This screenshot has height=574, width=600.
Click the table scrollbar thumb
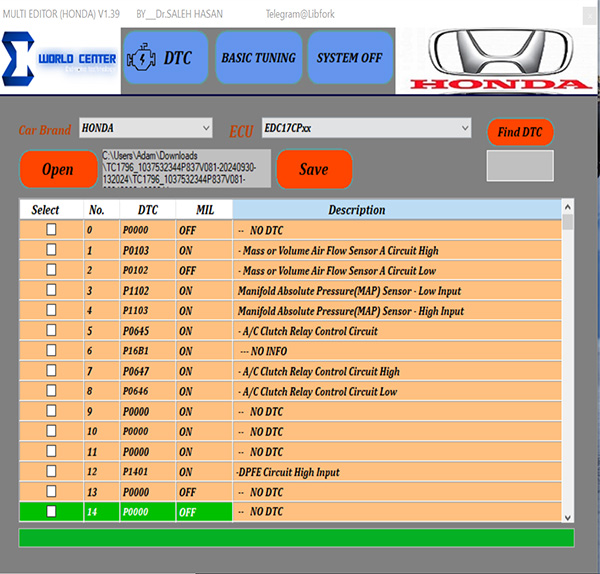[568, 222]
